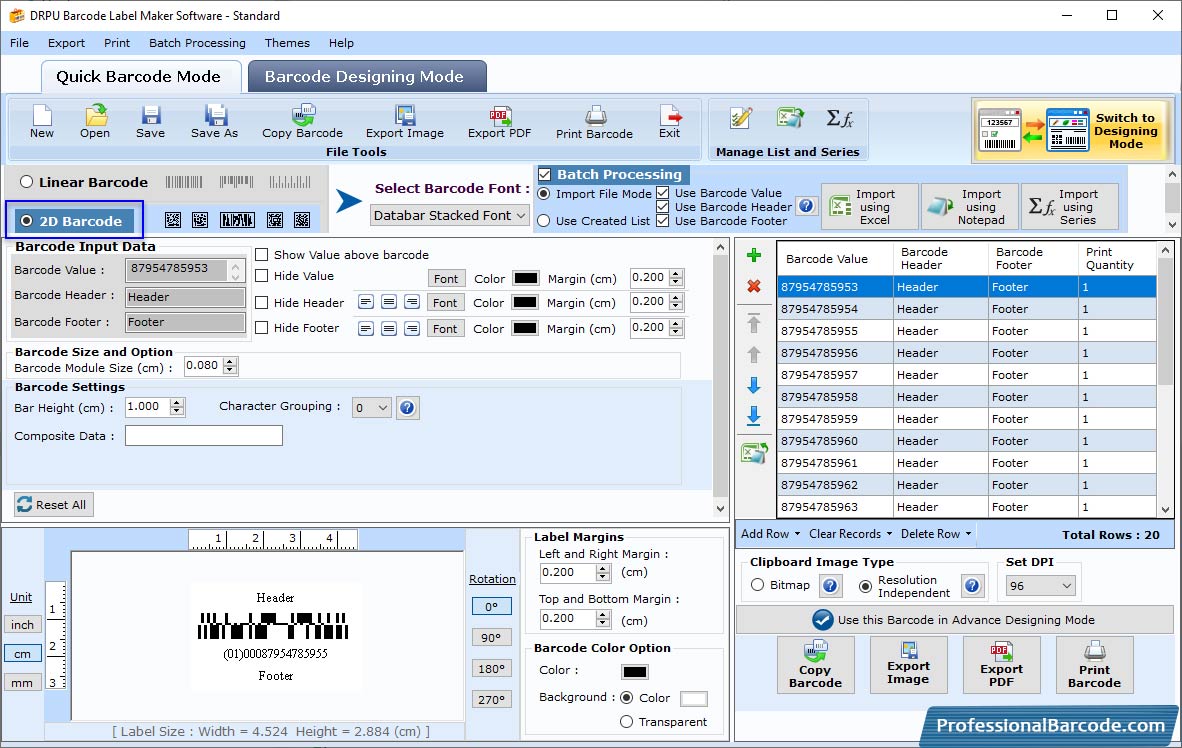This screenshot has width=1182, height=748.
Task: Select the Linear Barcode radio button
Action: [x=26, y=182]
